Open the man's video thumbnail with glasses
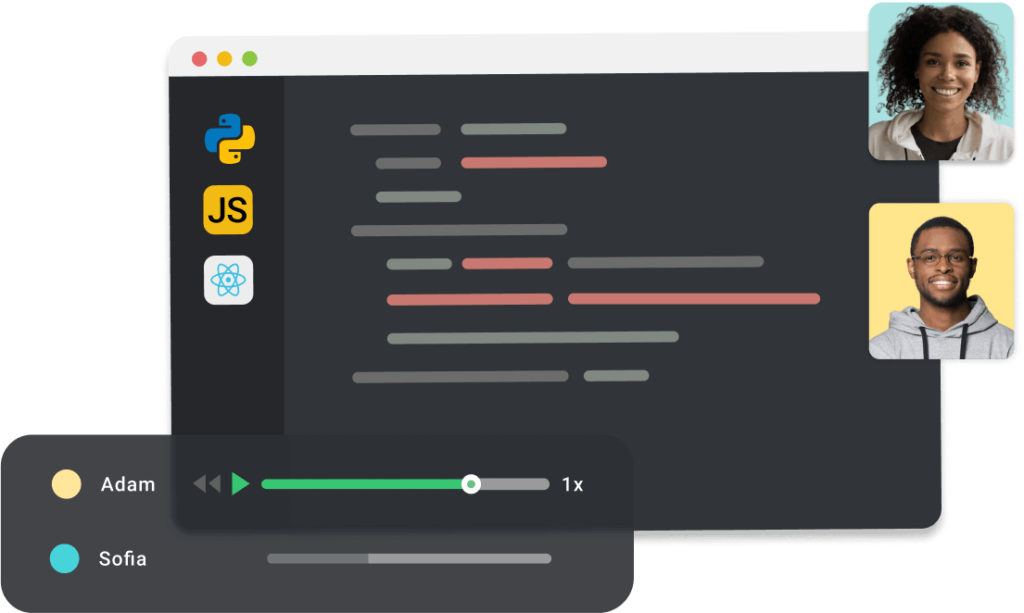 (x=942, y=281)
